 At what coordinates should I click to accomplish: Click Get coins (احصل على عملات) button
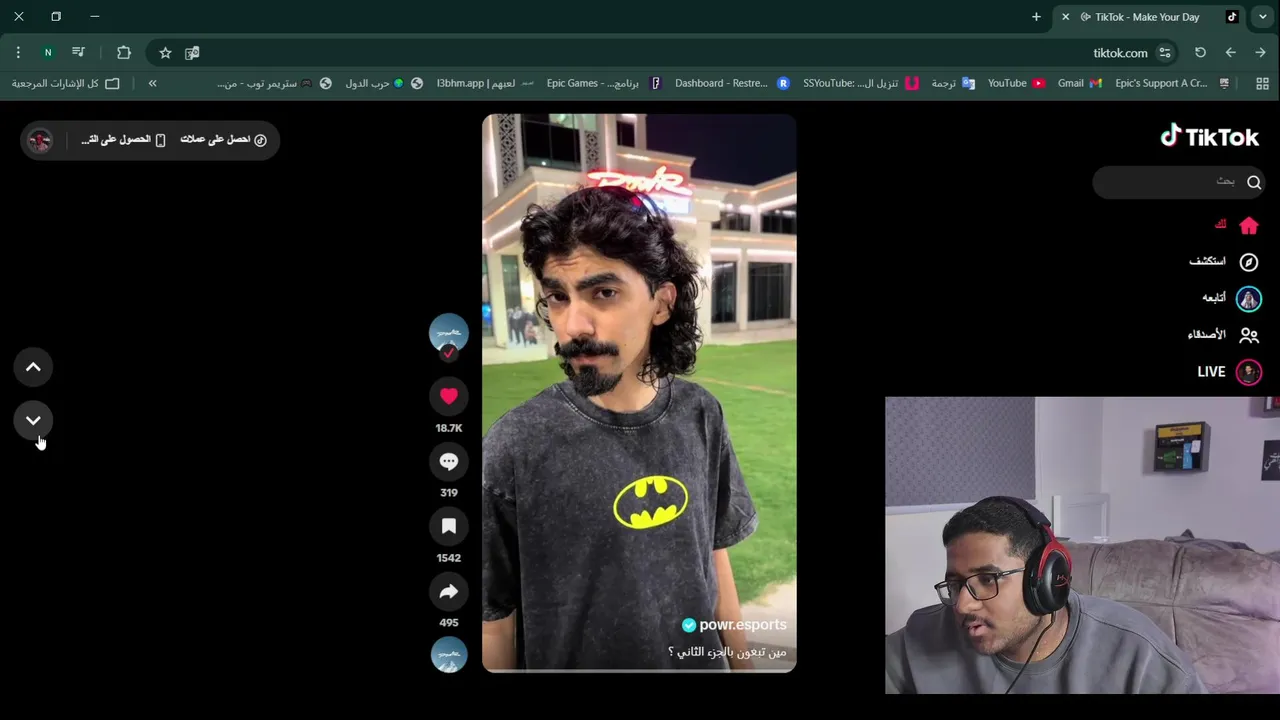(x=224, y=140)
